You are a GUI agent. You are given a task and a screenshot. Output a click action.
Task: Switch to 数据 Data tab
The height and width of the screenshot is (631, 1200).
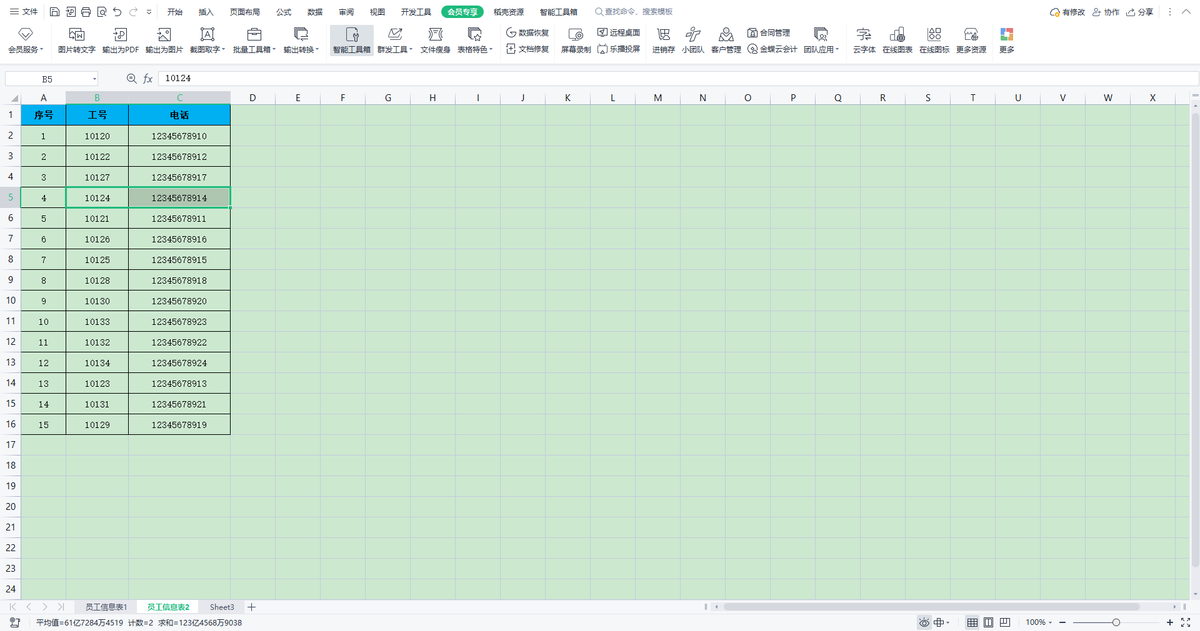point(315,12)
